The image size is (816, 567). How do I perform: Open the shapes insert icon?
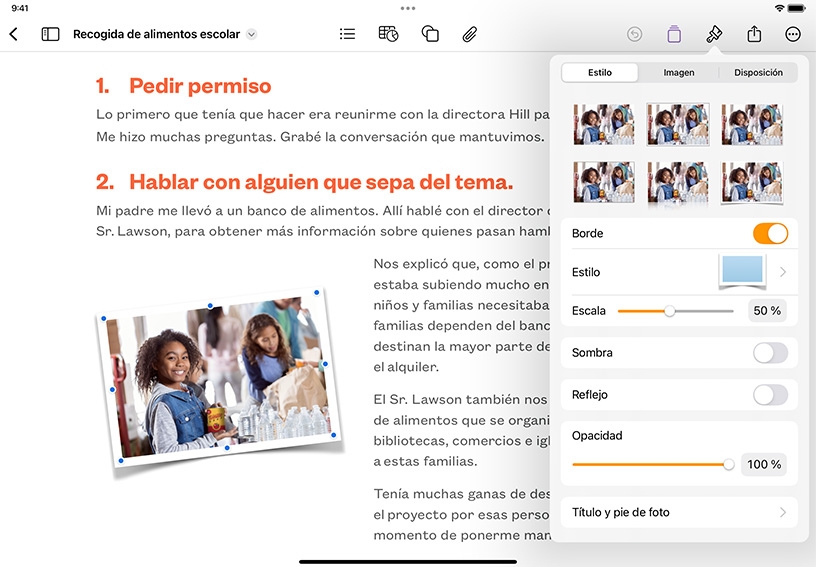(x=430, y=34)
